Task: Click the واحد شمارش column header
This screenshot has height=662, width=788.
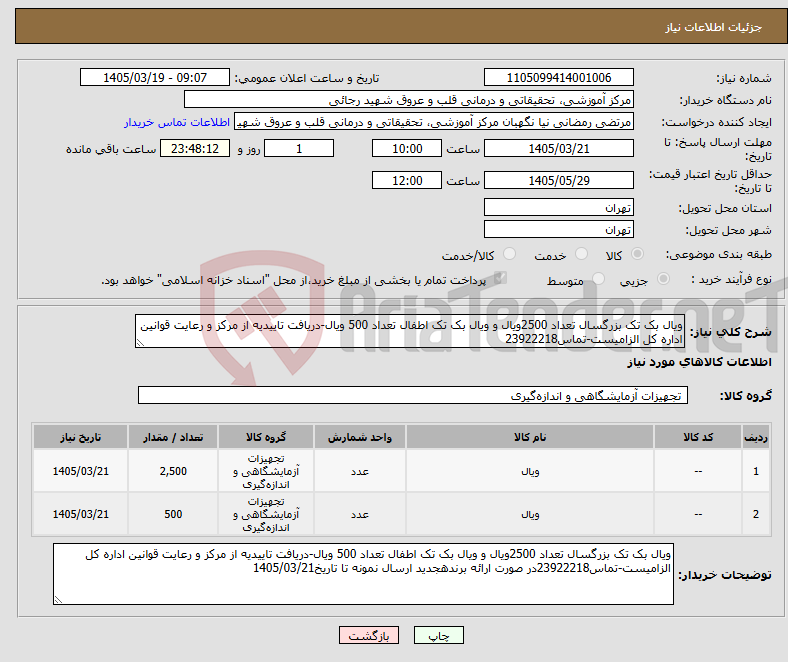Action: point(360,437)
